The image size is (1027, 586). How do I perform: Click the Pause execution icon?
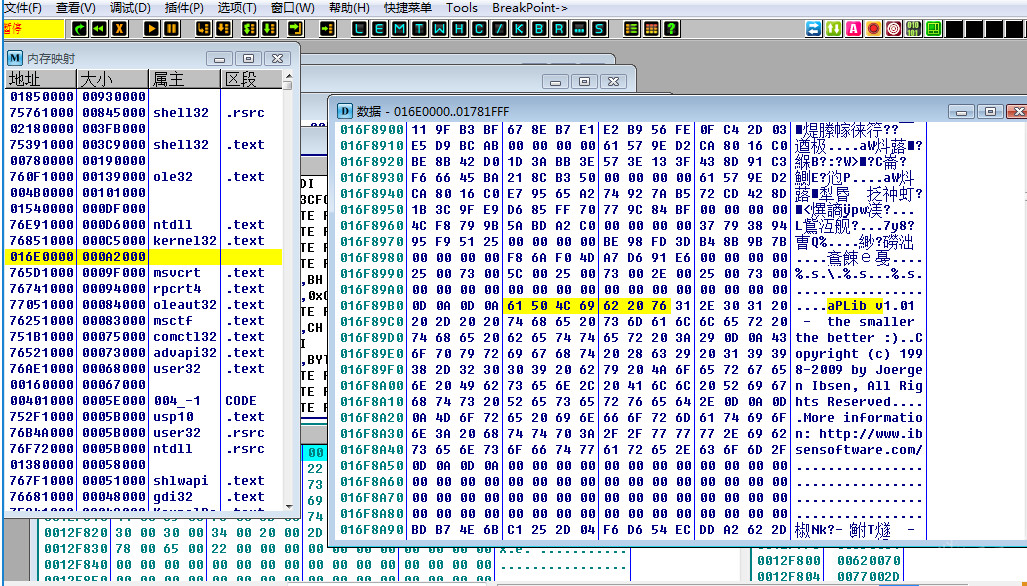click(x=171, y=29)
